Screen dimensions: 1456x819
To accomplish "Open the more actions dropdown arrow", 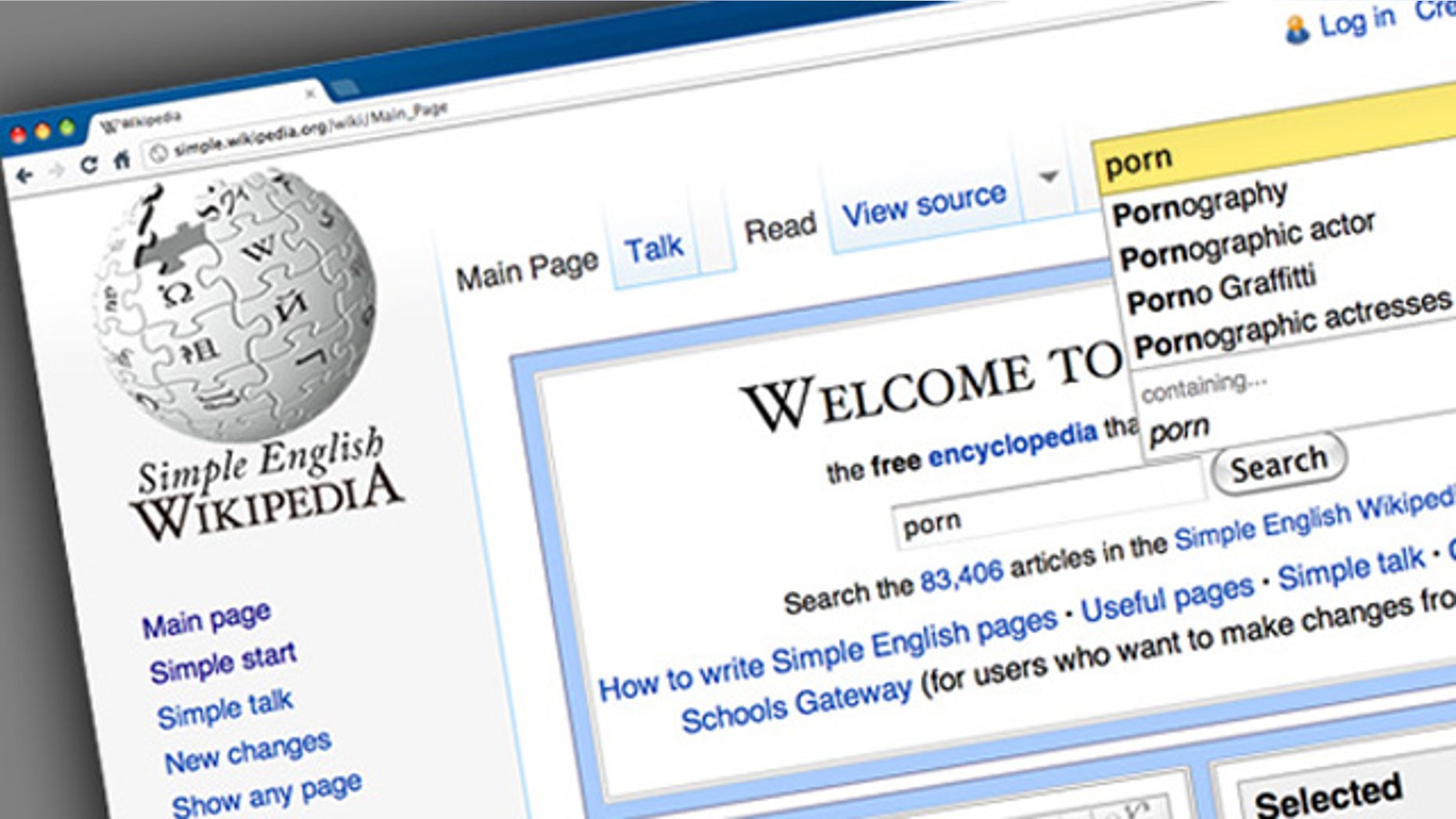I will coord(1049,176).
